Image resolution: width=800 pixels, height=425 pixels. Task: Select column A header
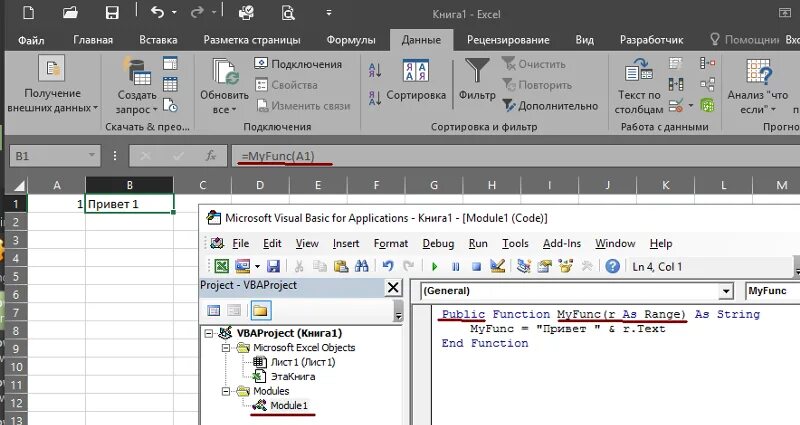[x=56, y=185]
